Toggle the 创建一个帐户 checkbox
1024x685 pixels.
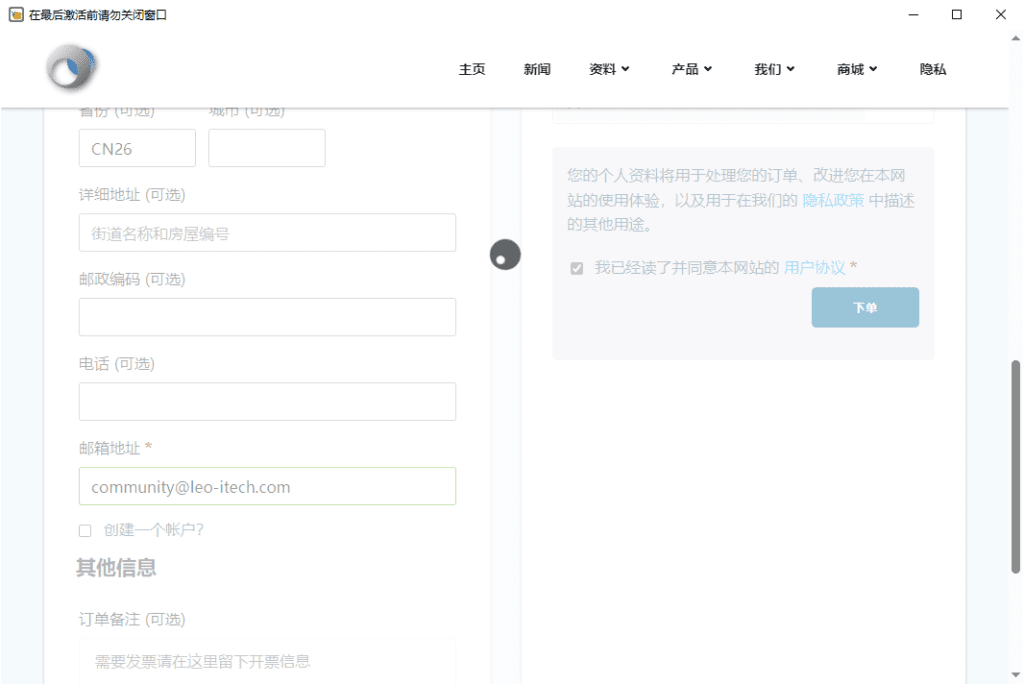coord(85,530)
